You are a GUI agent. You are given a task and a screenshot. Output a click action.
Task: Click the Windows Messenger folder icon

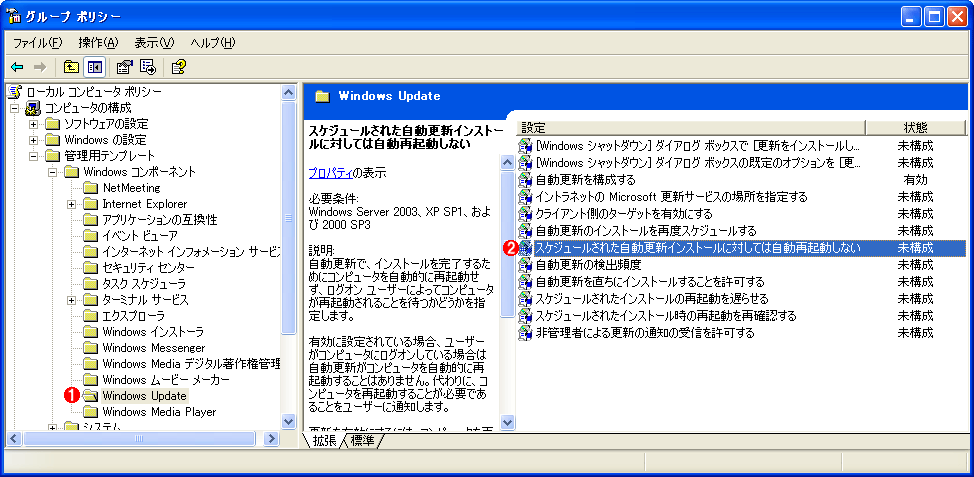pos(91,347)
